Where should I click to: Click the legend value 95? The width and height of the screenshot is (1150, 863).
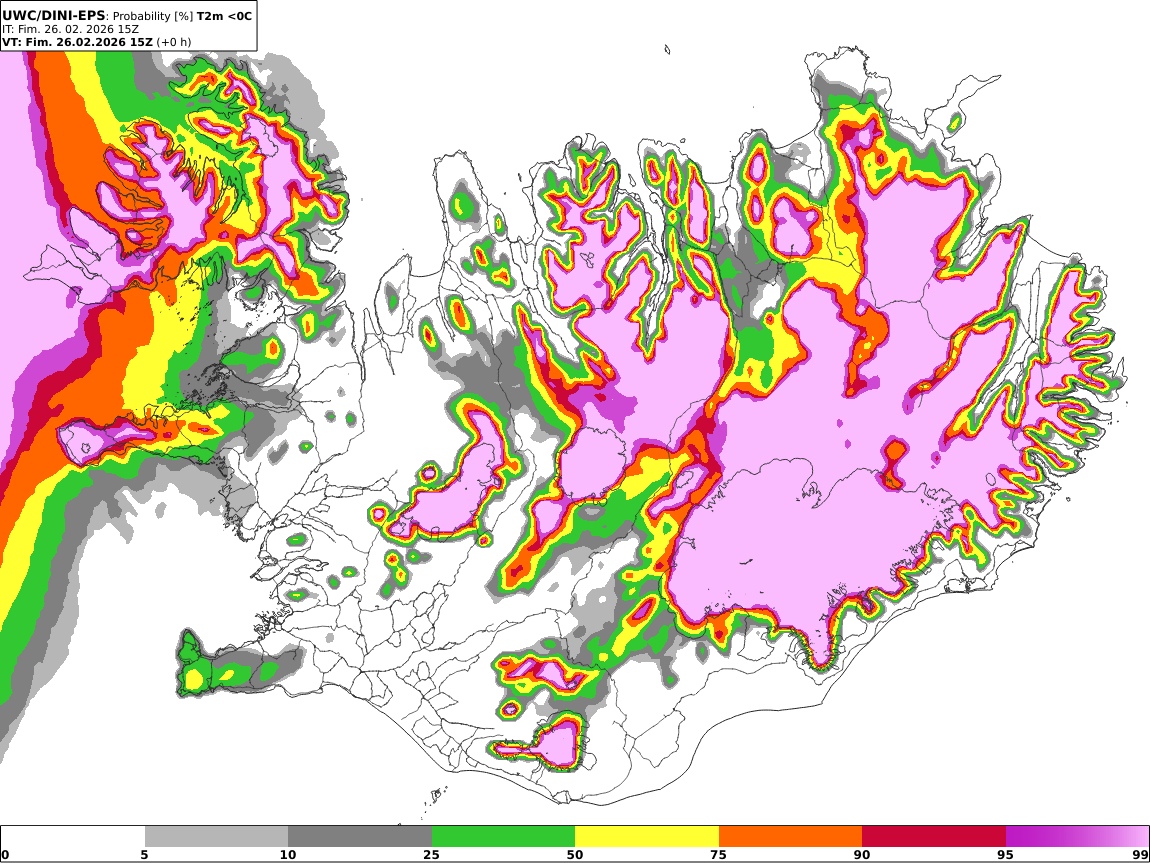pos(1005,854)
